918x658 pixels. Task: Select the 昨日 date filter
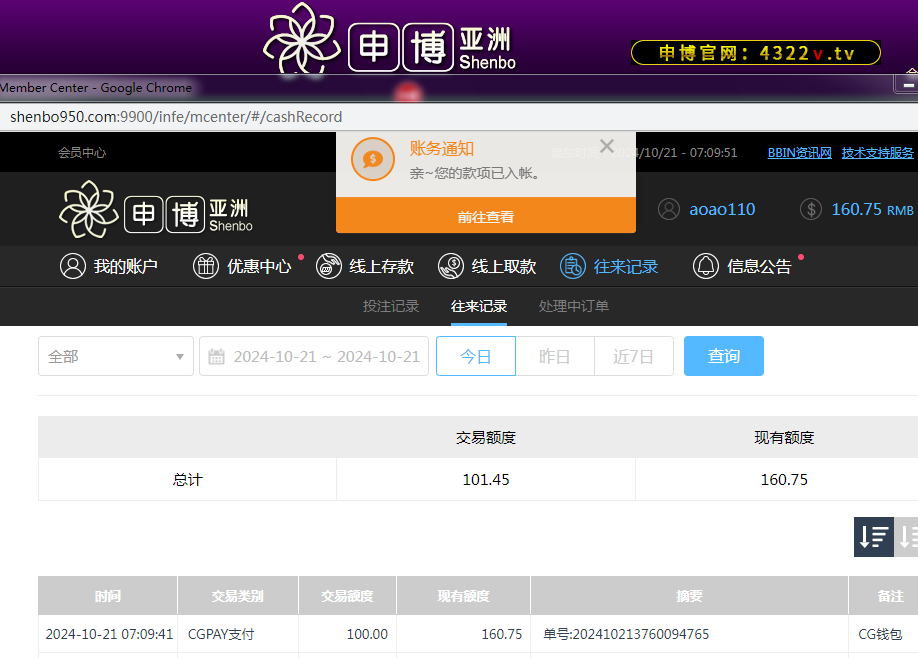click(x=554, y=356)
